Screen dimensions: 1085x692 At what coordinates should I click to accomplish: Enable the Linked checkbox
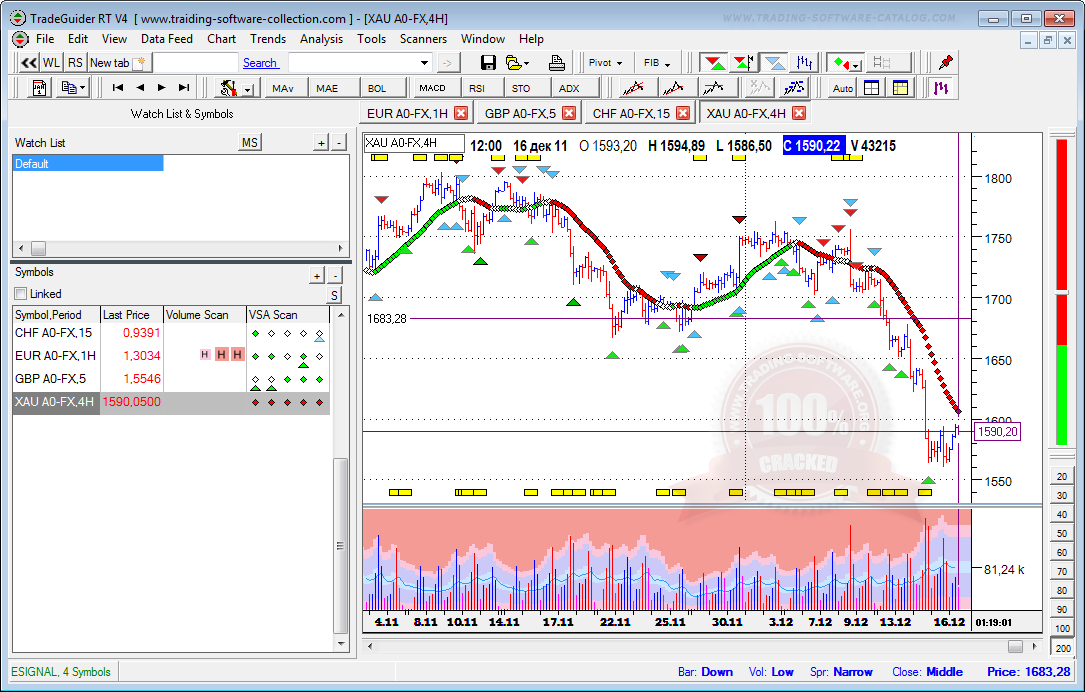coord(21,294)
